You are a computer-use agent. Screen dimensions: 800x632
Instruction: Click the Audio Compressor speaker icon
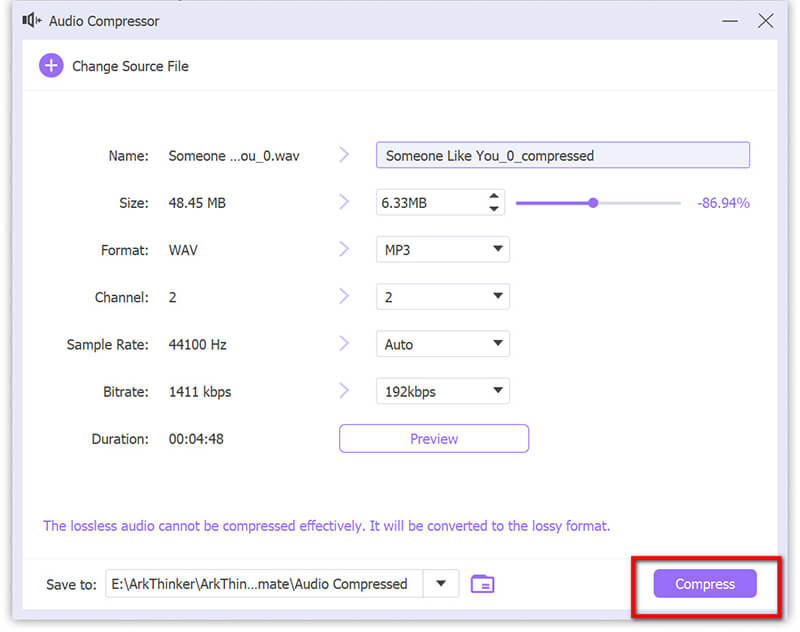31,20
